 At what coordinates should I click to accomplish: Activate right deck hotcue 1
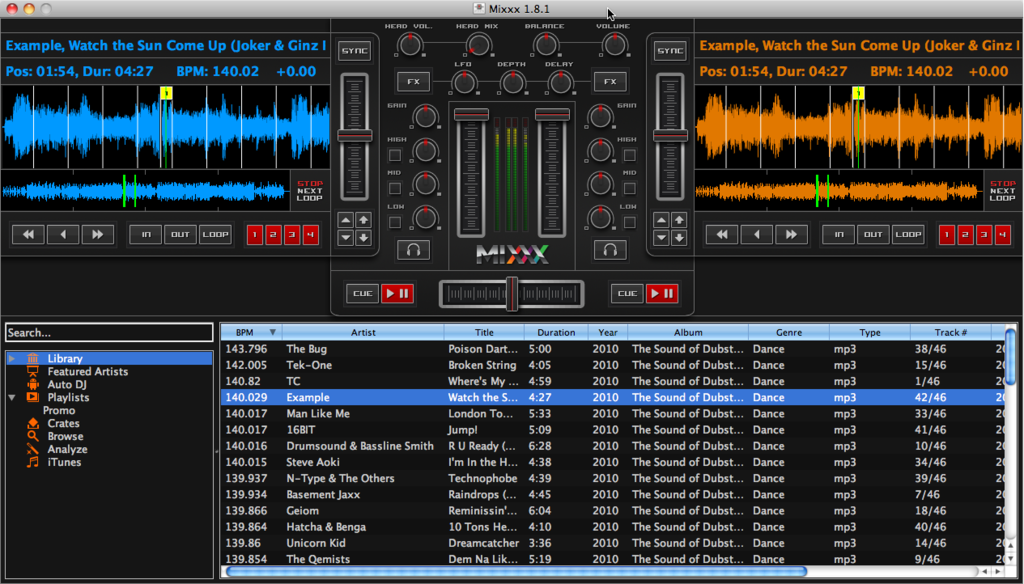[947, 235]
